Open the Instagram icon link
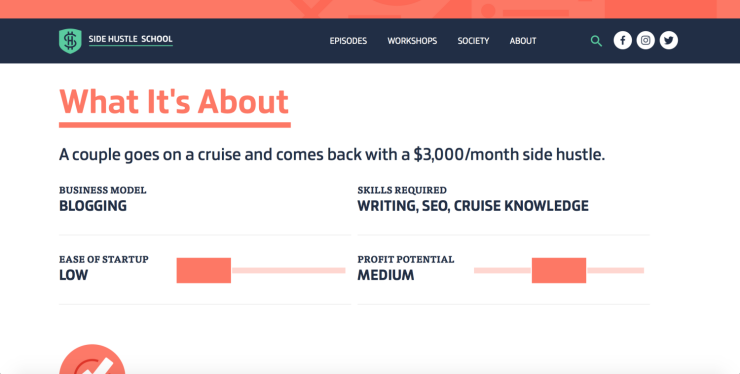The image size is (740, 374). [x=646, y=41]
